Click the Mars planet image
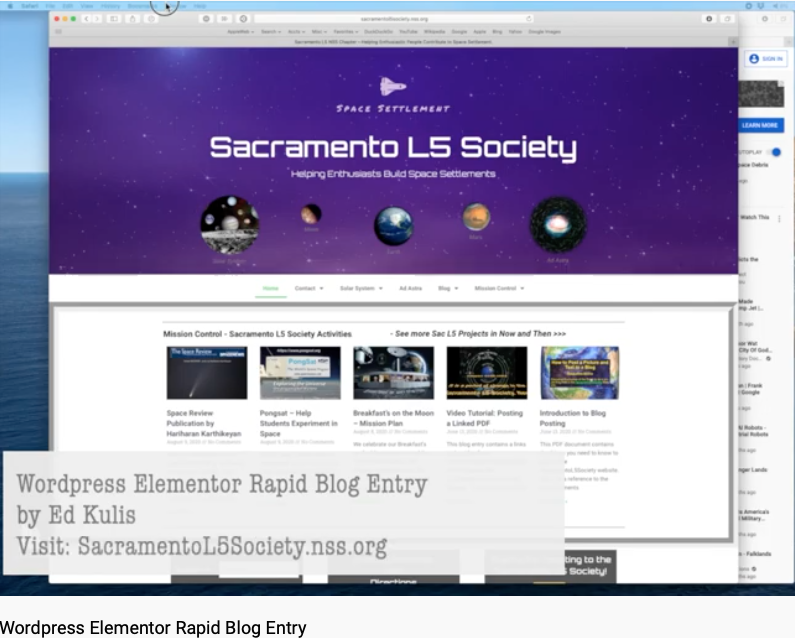The image size is (795, 638). (476, 217)
